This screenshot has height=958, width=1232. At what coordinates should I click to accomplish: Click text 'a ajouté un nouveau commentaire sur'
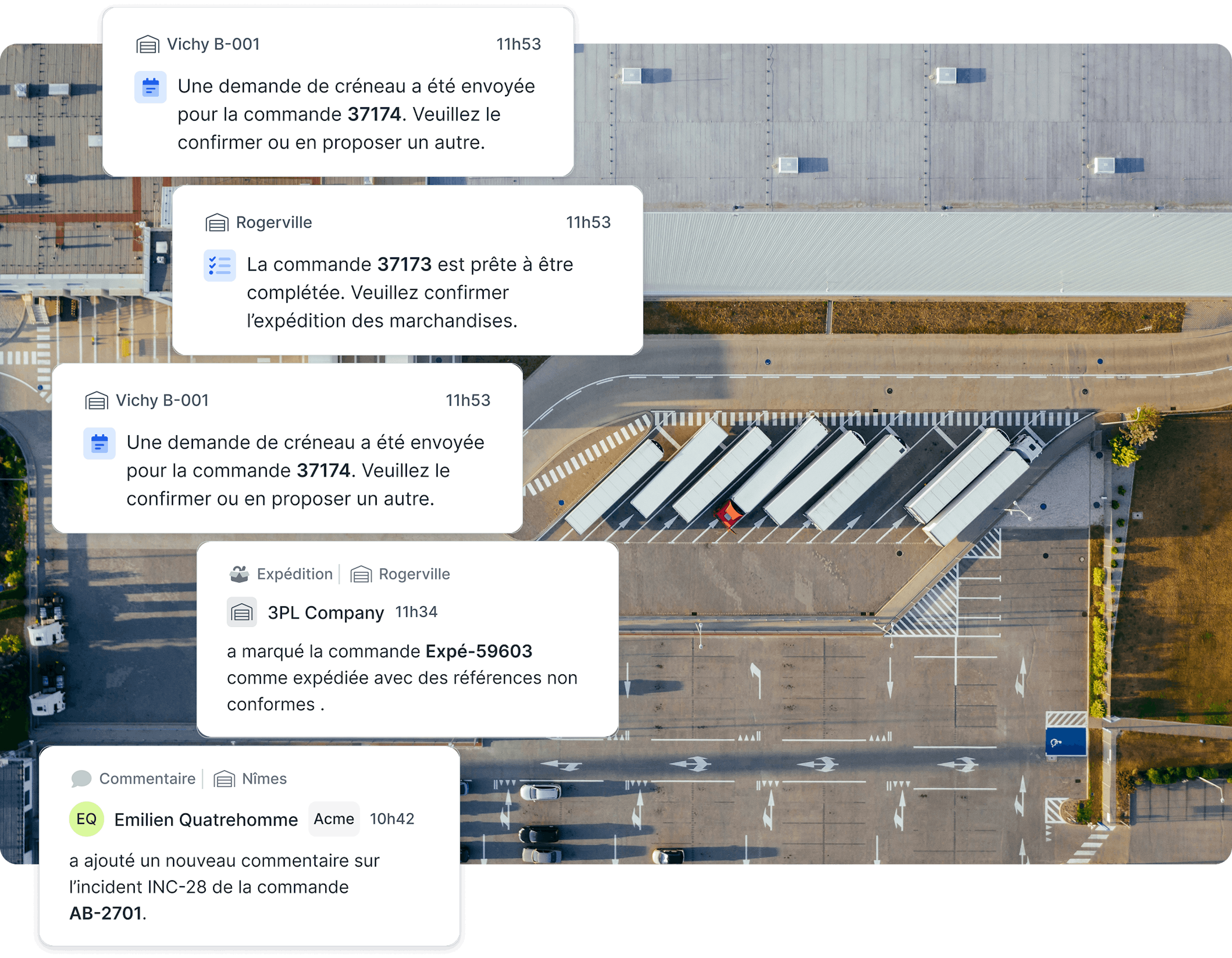point(225,861)
